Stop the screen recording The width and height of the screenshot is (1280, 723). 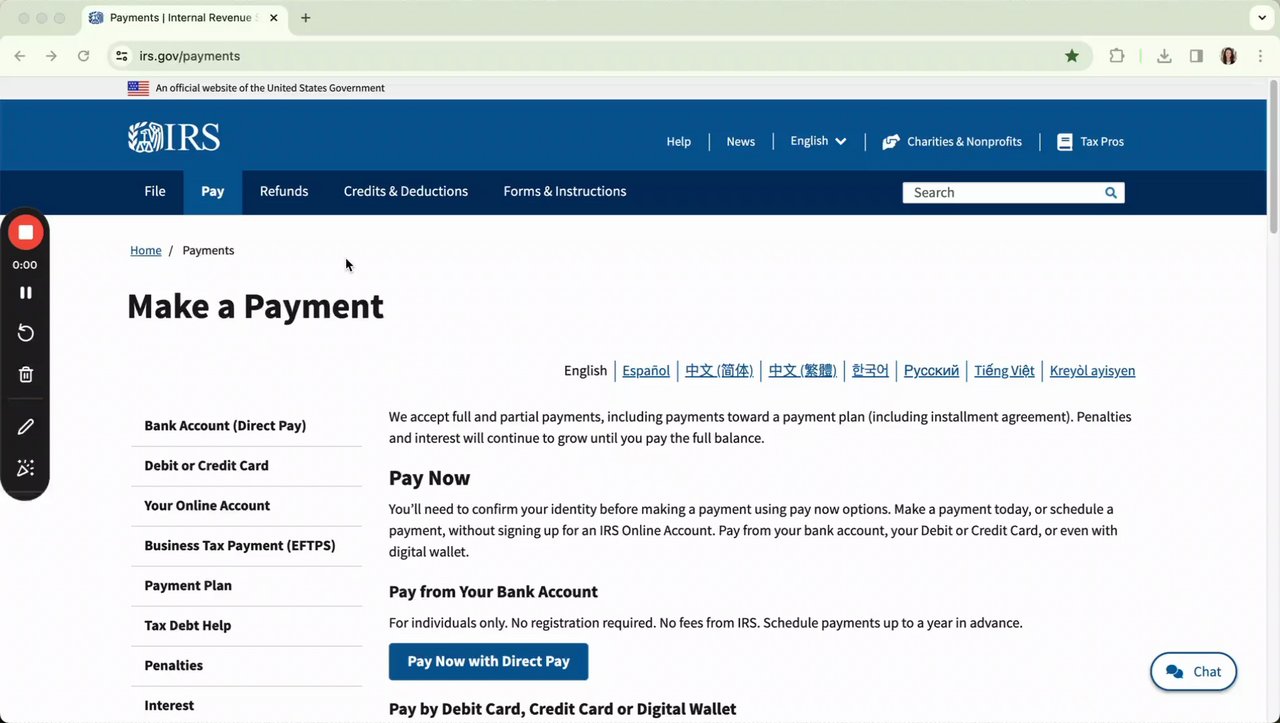(26, 232)
